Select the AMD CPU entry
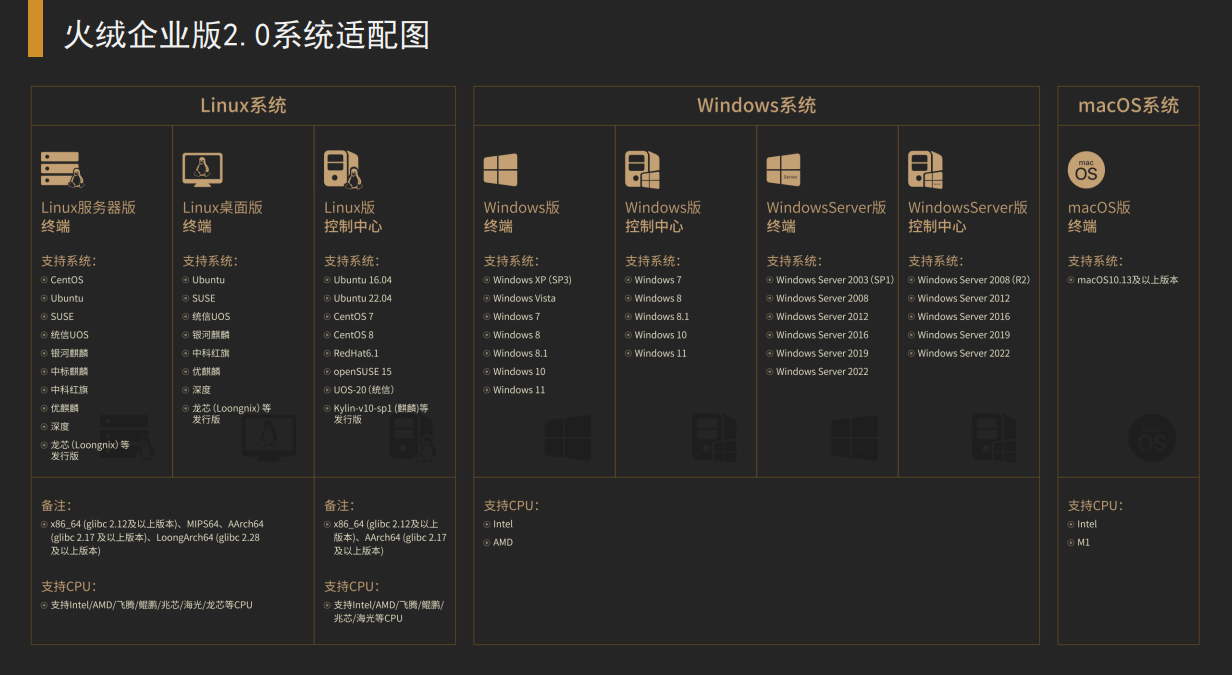This screenshot has height=675, width=1232. [x=503, y=542]
